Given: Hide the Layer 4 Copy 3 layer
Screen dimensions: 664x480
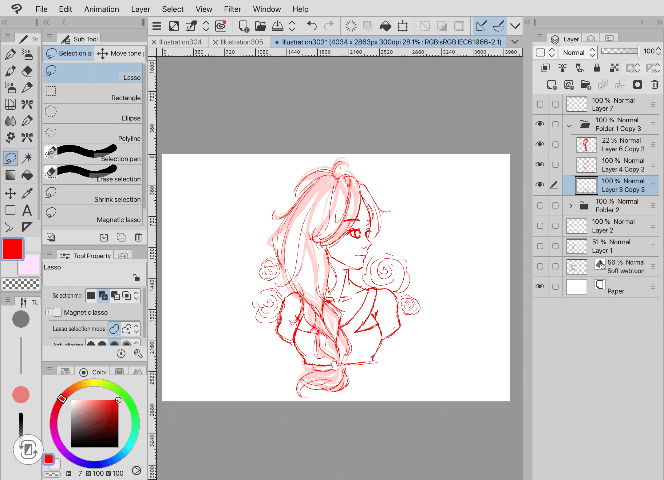Looking at the screenshot, I should 540,164.
